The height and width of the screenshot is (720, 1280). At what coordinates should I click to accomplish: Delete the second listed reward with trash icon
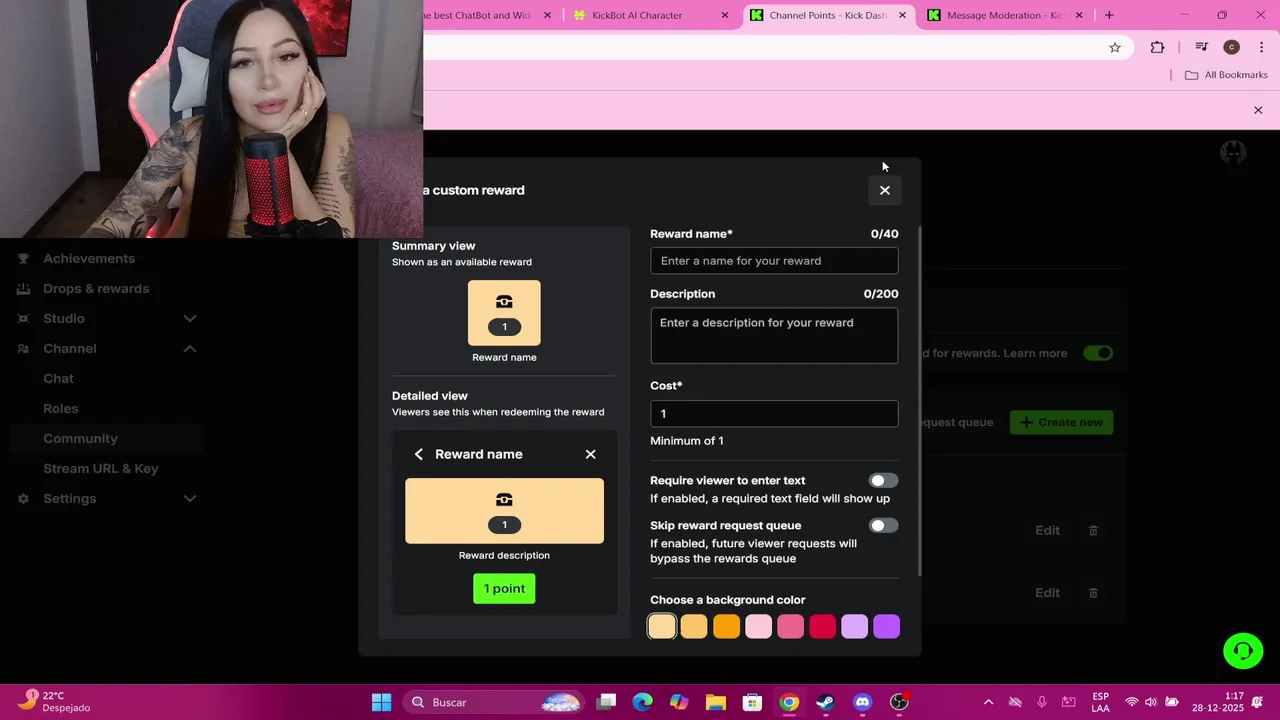click(x=1093, y=593)
